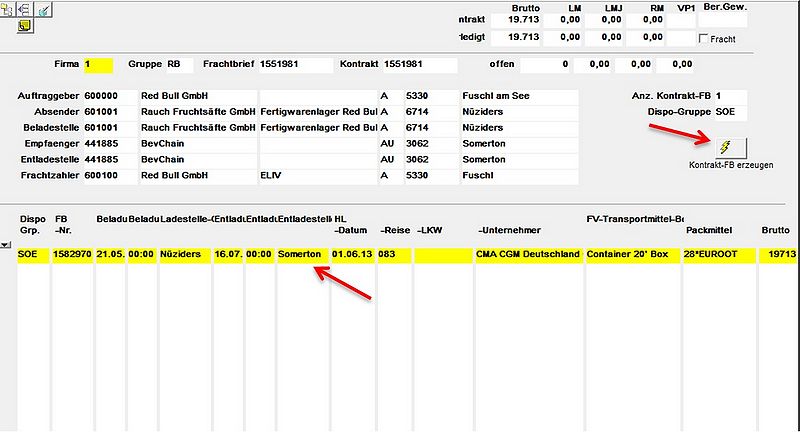Click the 28*EUROOT Packmittel cell
Viewport: 800px width, 432px height.
719,255
